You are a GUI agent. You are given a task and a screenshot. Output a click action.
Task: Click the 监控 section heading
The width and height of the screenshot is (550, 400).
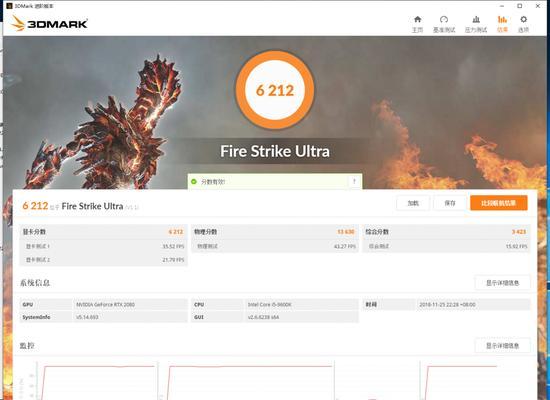point(27,346)
